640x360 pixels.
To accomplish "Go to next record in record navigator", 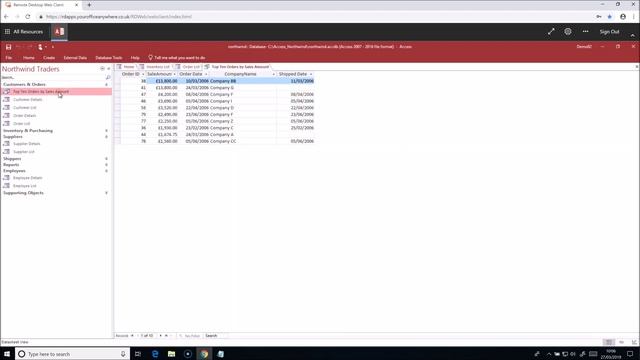I will point(160,336).
